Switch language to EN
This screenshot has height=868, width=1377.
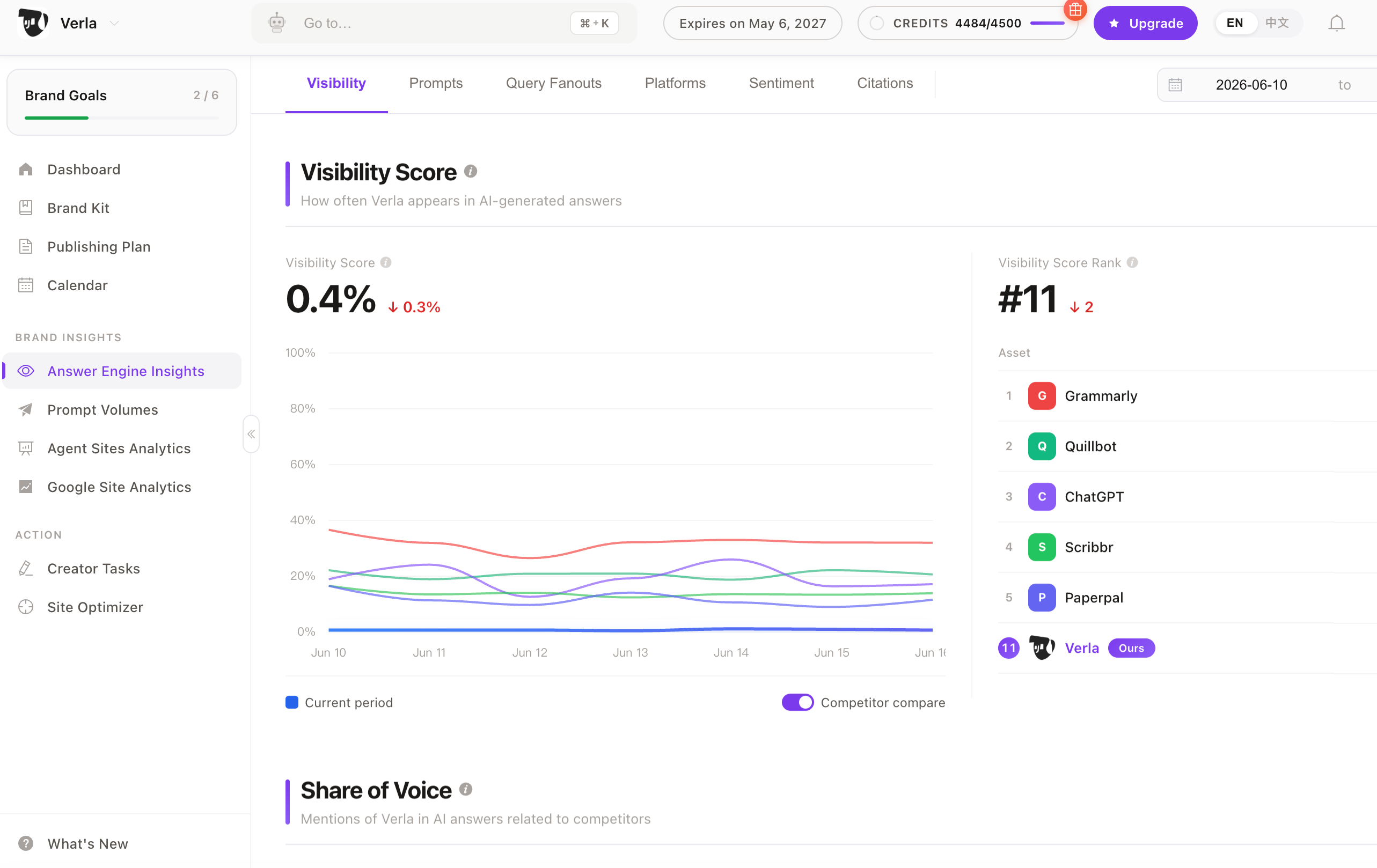click(1235, 23)
